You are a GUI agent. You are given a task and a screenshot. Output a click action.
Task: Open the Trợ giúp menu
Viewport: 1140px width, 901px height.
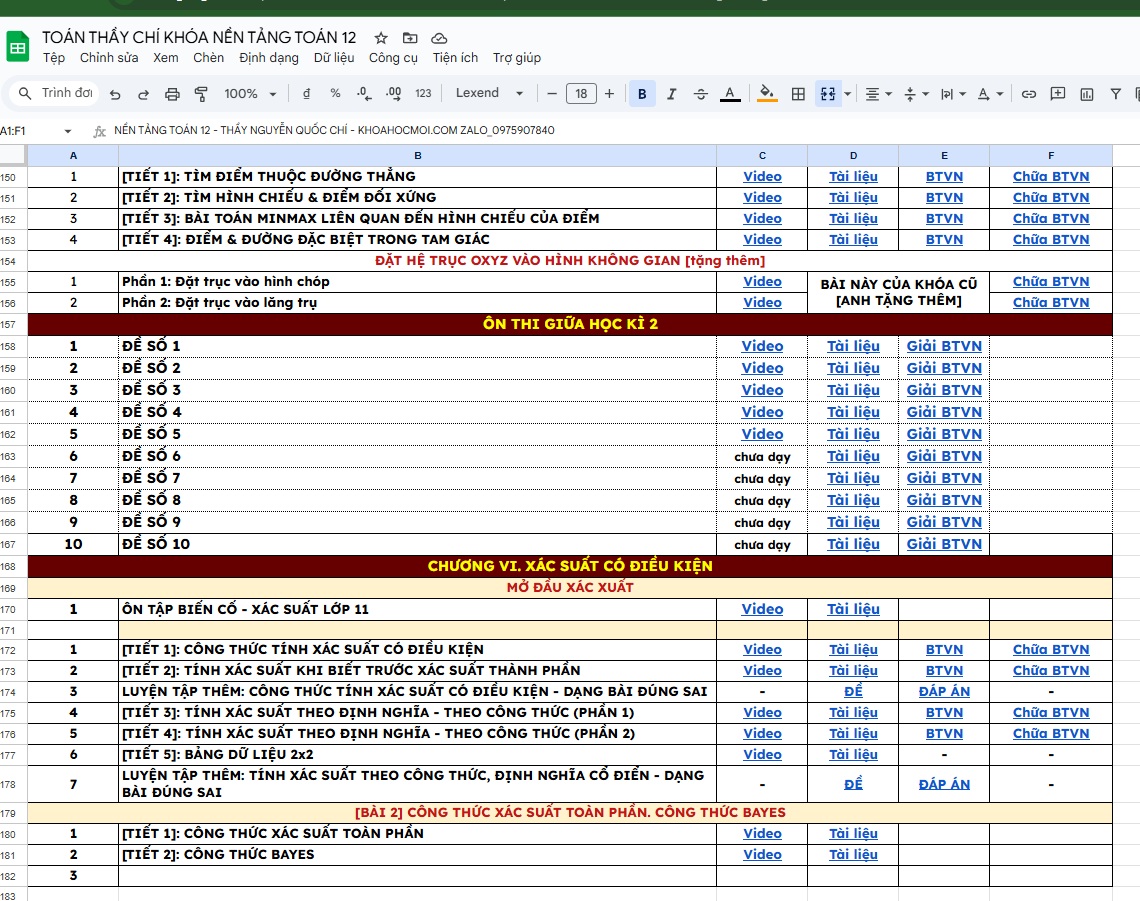(517, 57)
